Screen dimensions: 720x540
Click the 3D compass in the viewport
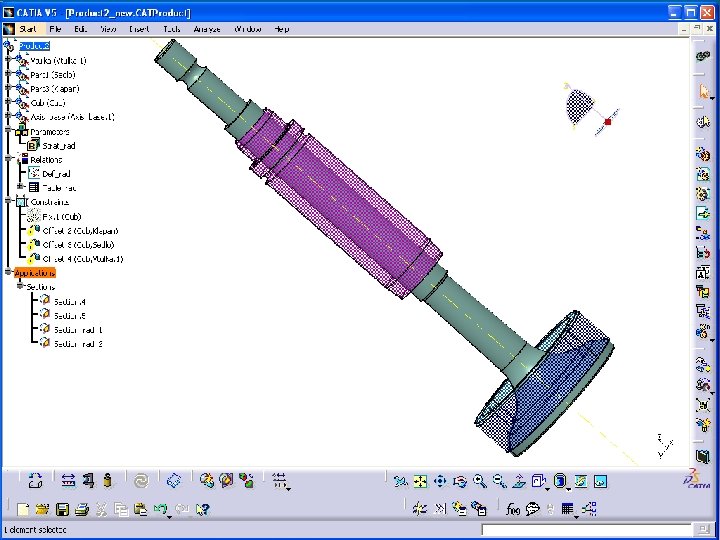point(590,109)
